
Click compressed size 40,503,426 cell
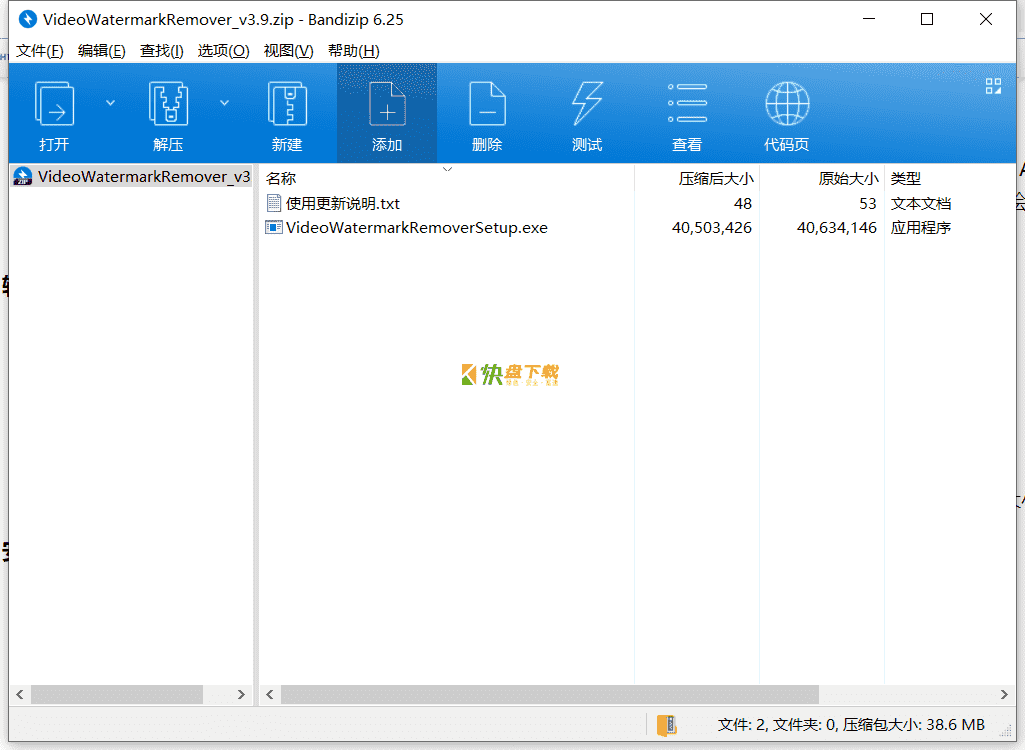(x=712, y=228)
